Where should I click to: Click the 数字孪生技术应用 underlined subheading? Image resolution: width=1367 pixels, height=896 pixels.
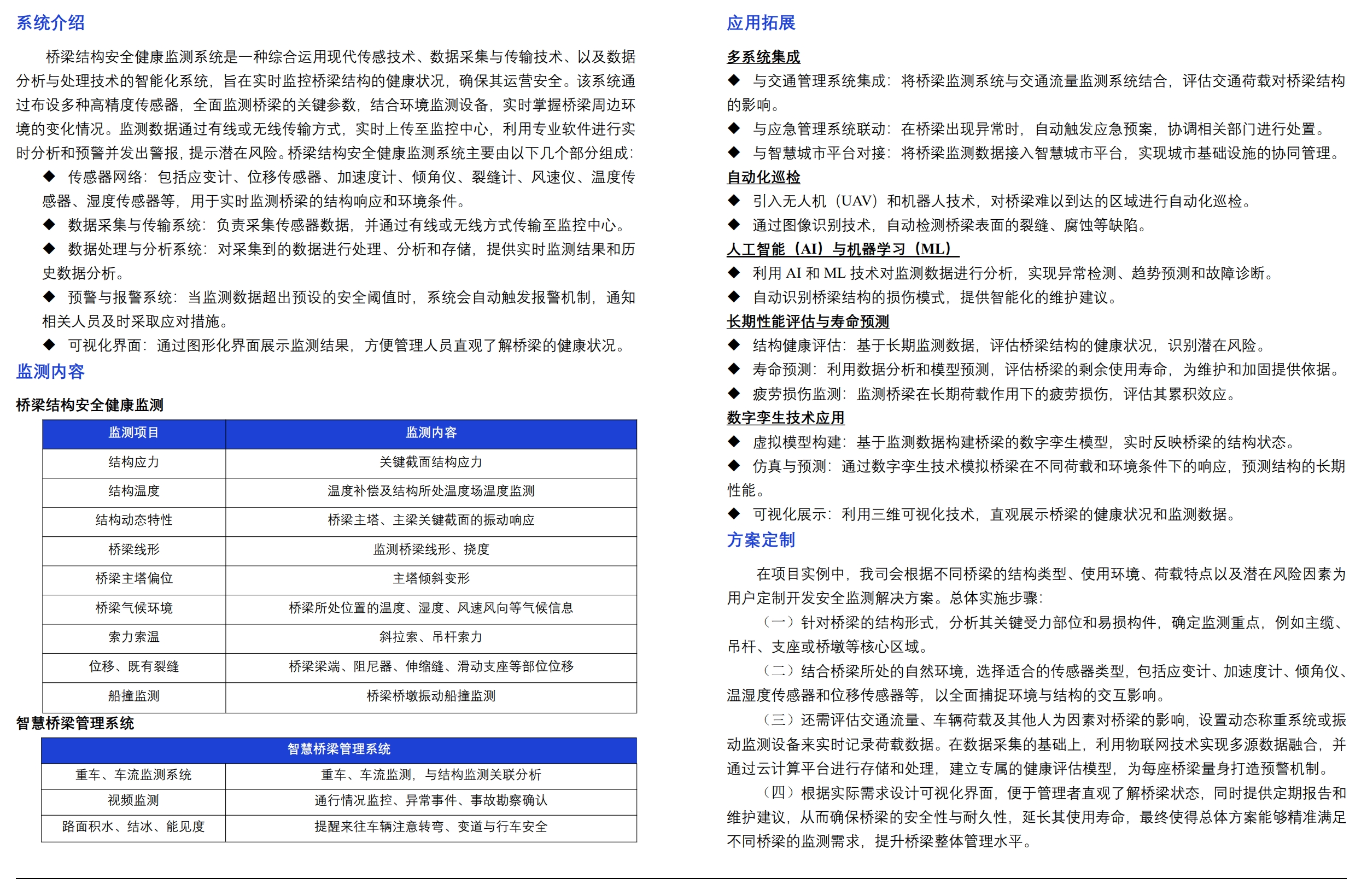click(785, 418)
